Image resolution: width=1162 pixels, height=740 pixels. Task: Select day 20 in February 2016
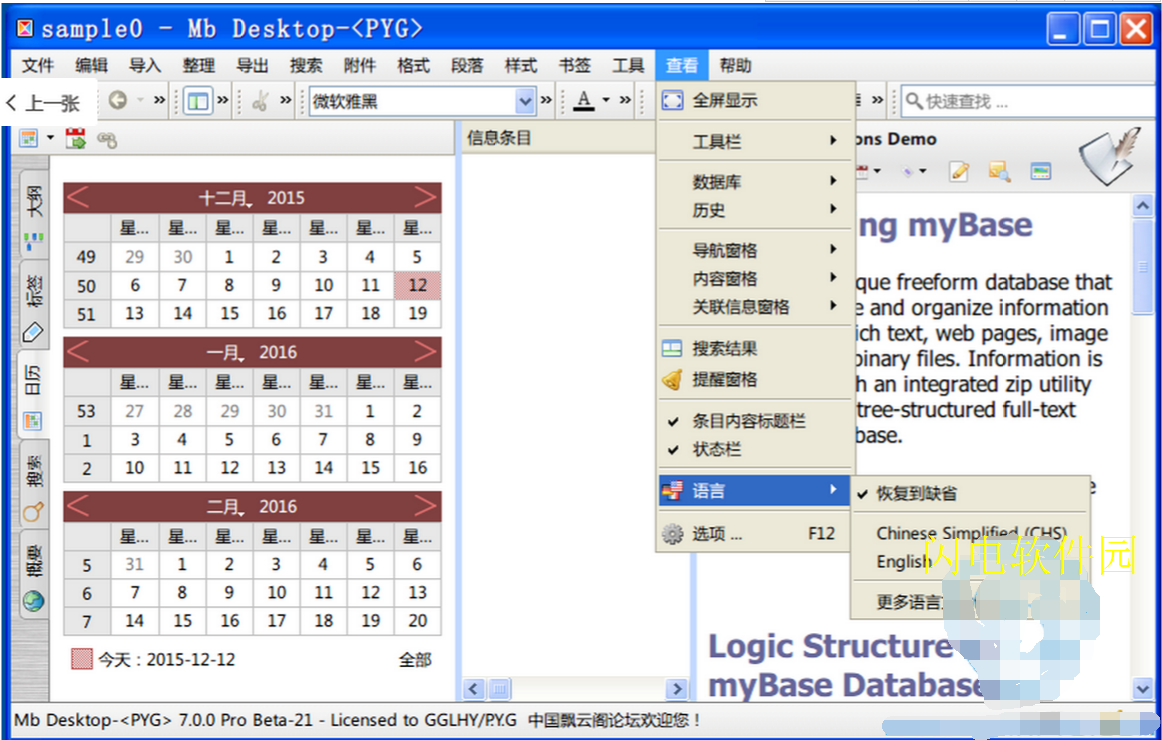[x=417, y=621]
